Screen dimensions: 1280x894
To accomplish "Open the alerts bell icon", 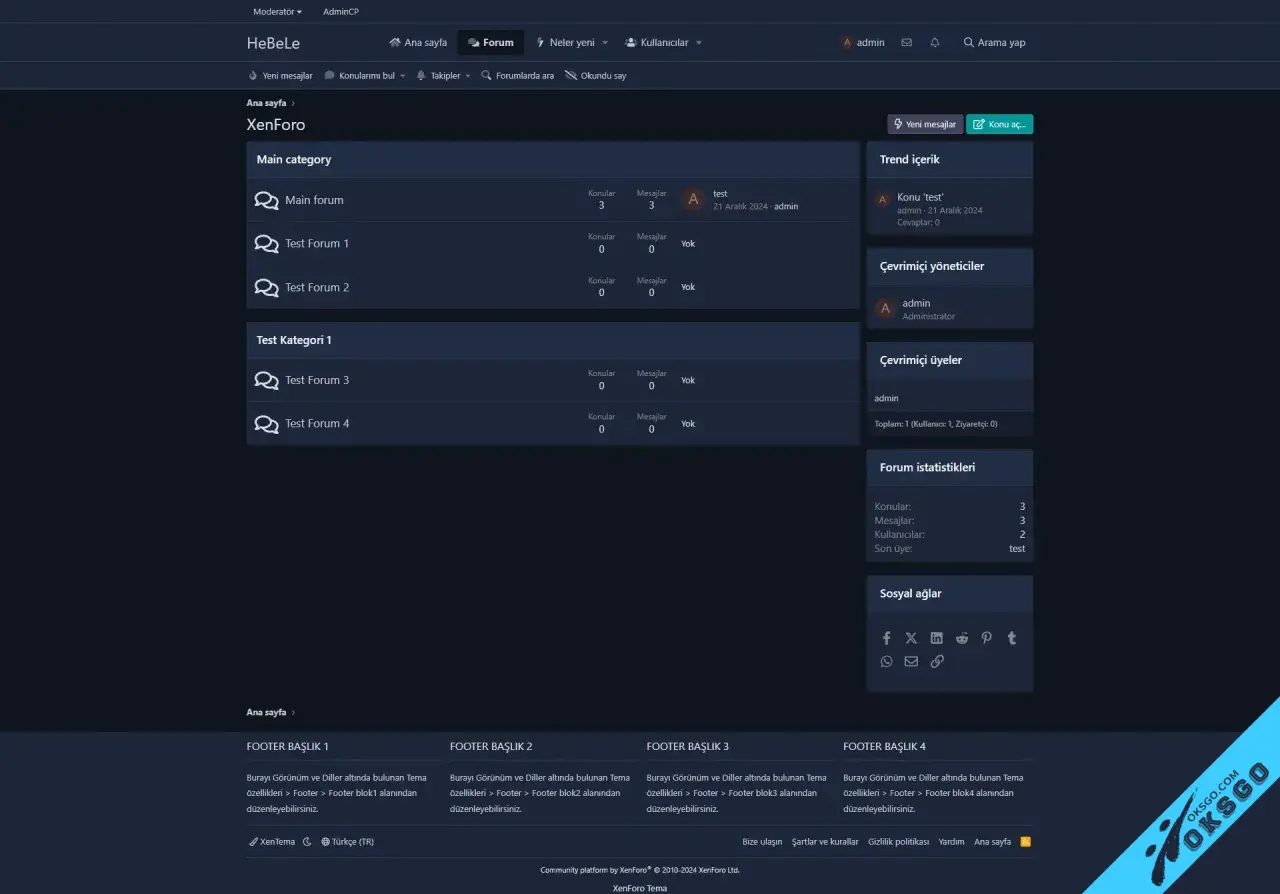I will coord(935,43).
